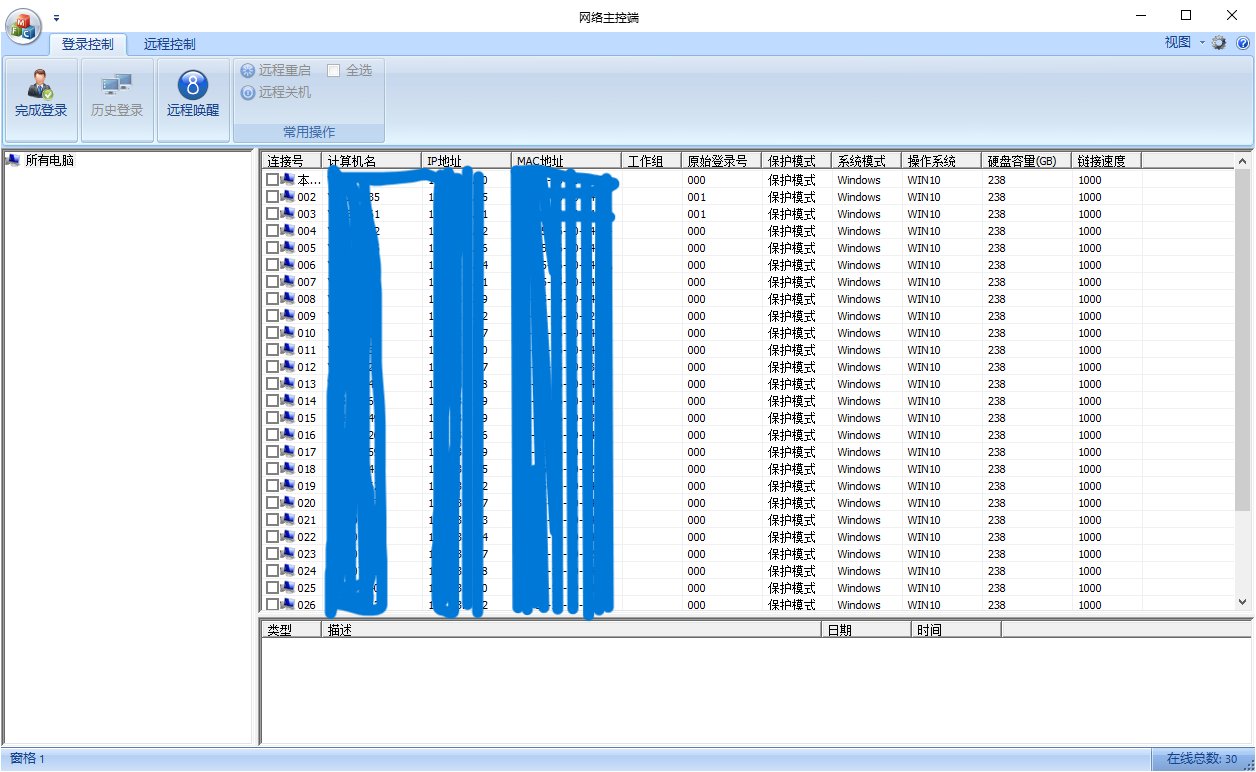Image resolution: width=1256 pixels, height=772 pixels.
Task: Toggle the 全选 checkbox
Action: [x=334, y=70]
